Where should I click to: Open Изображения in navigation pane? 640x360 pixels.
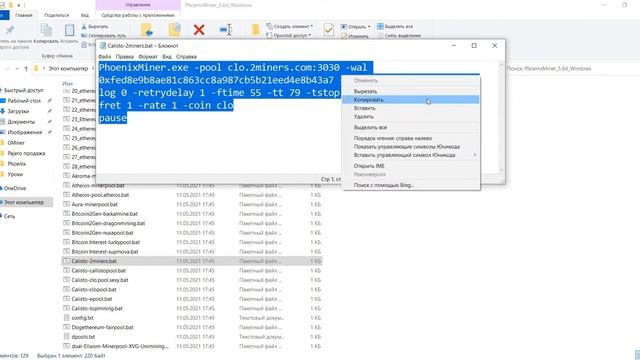coord(24,132)
